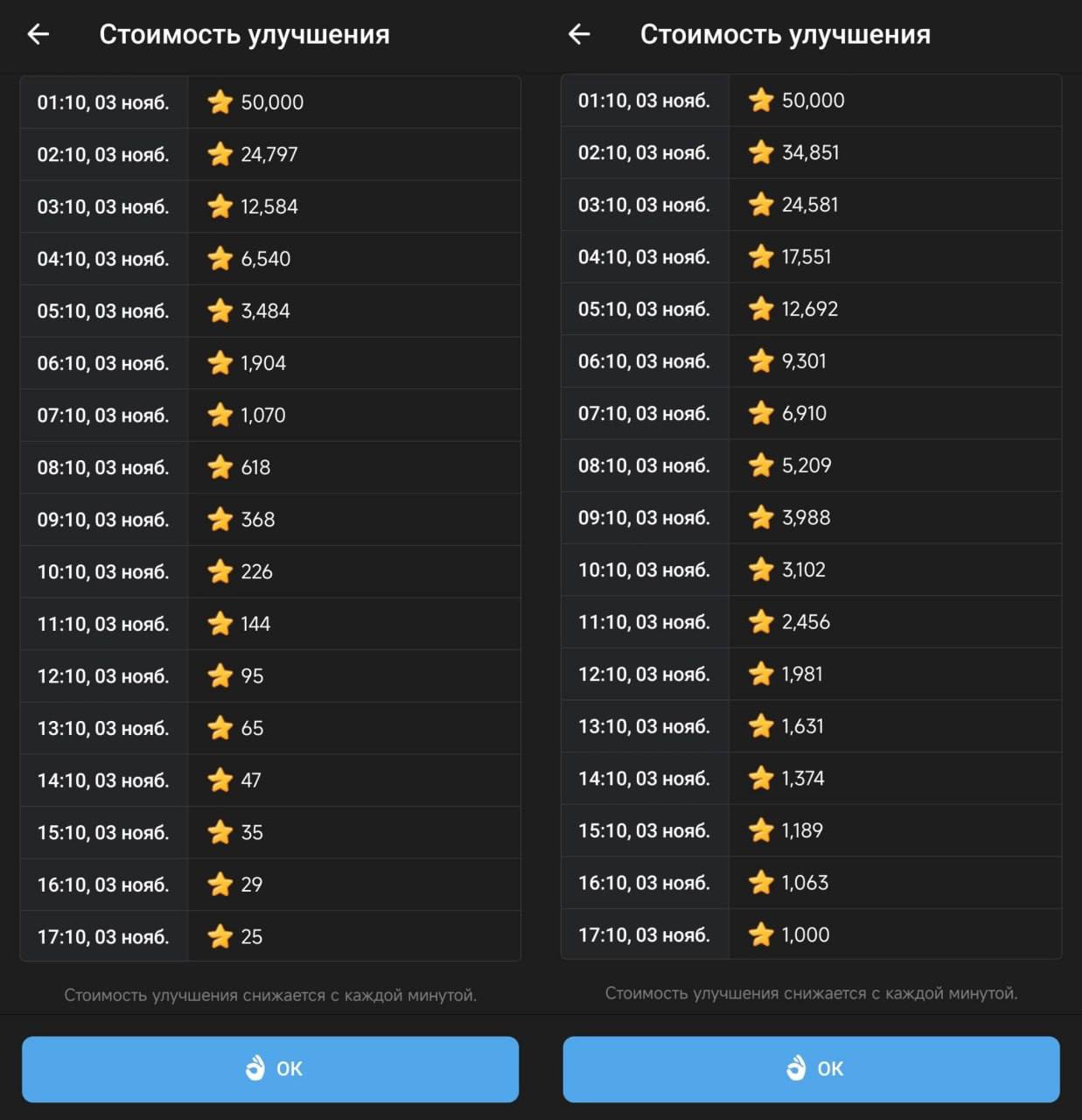The width and height of the screenshot is (1082, 1120).
Task: Click the 1,904 stars price value
Action: [x=263, y=363]
